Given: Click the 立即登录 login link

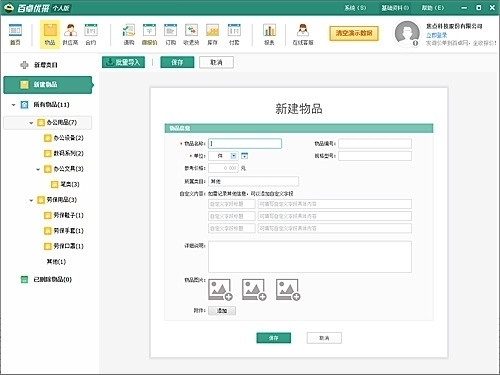Looking at the screenshot, I should 436,35.
